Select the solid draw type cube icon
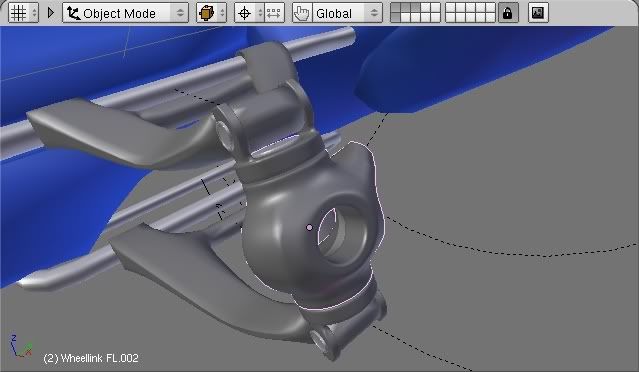Image resolution: width=639 pixels, height=372 pixels. coord(206,13)
